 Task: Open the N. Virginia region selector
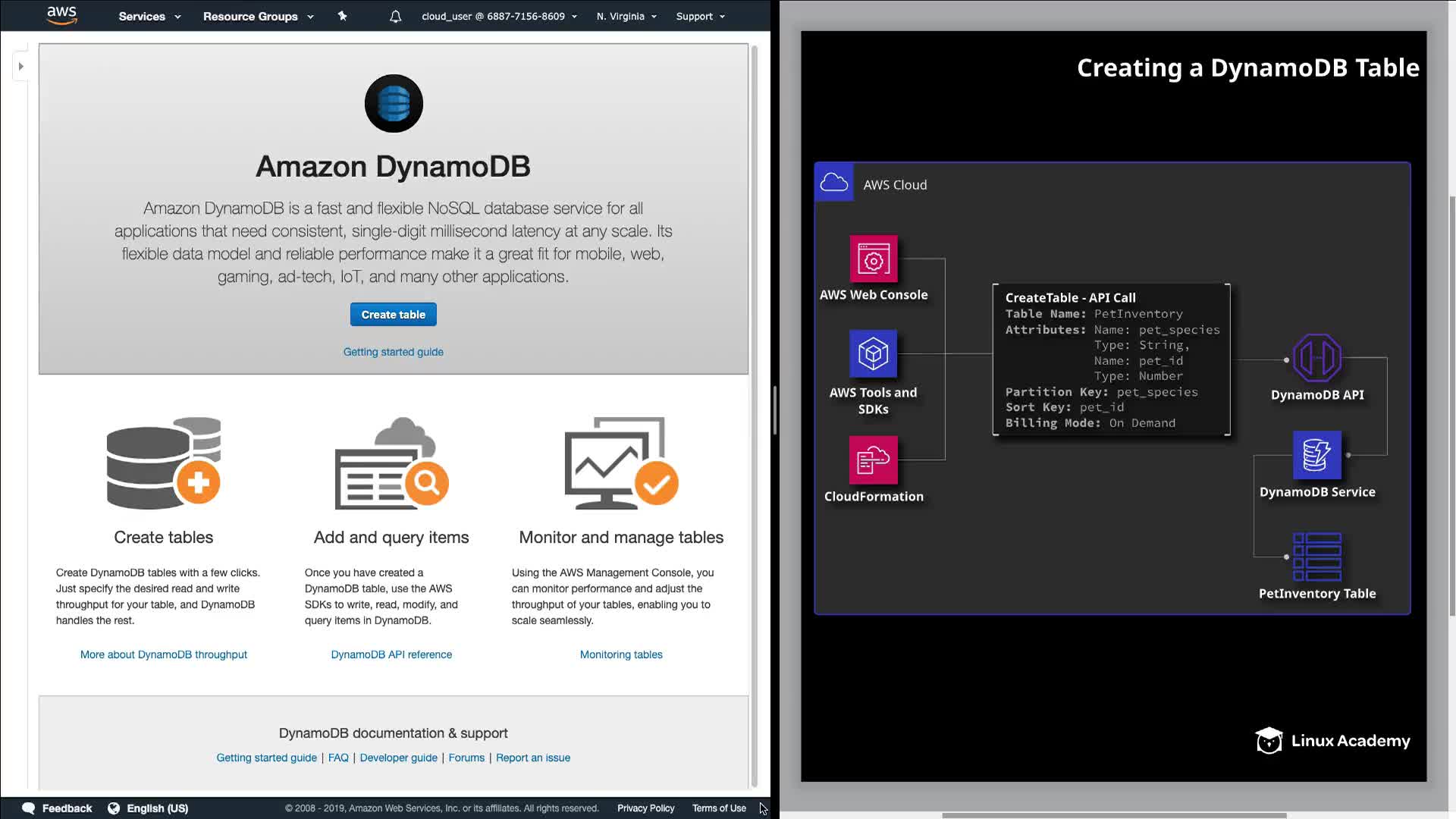coord(626,16)
